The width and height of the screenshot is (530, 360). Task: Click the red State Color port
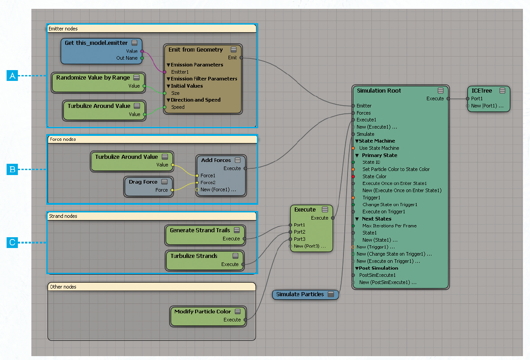click(x=353, y=176)
